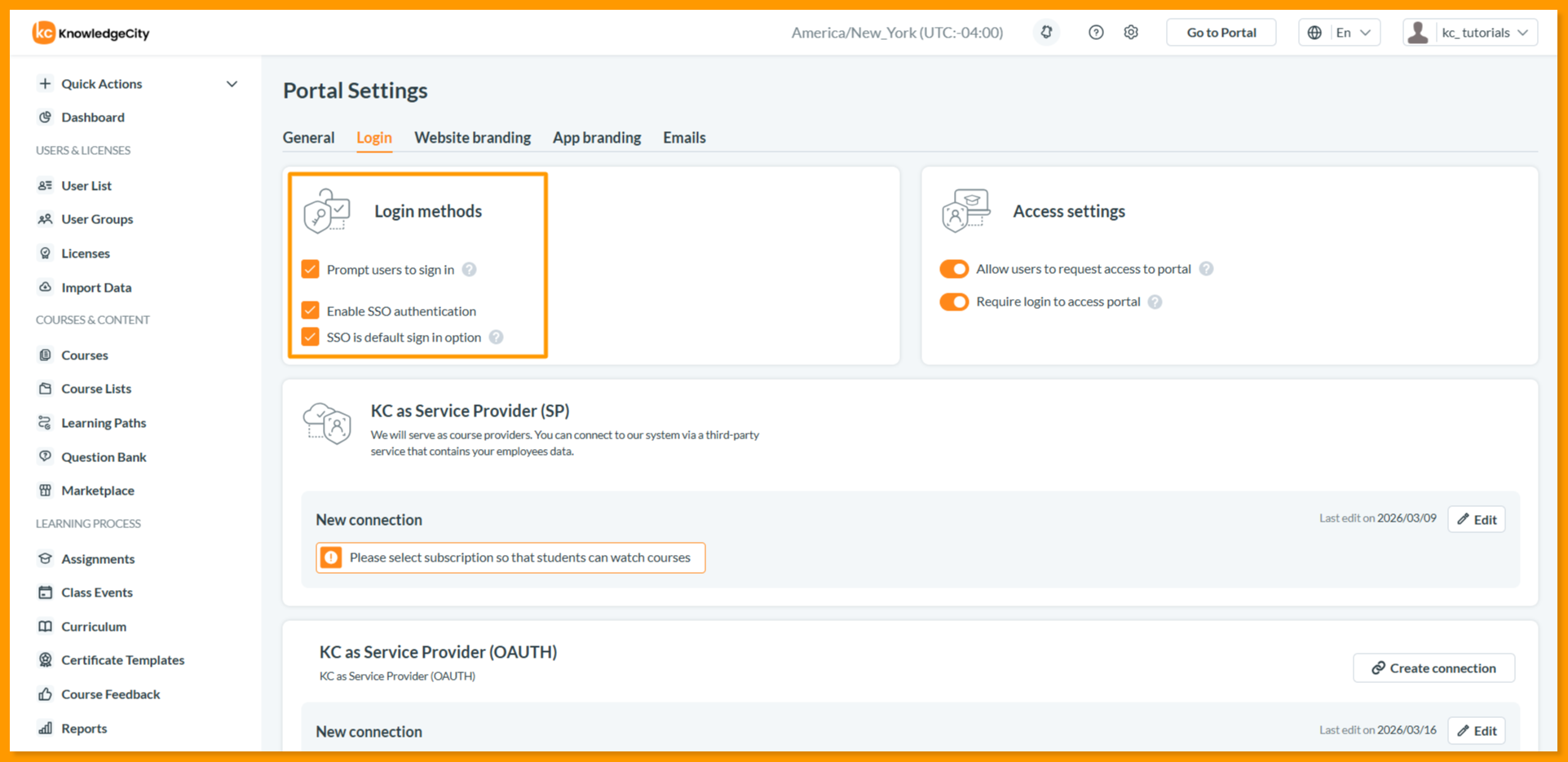Click Create connection for OAUTH
1568x762 pixels.
[1434, 668]
